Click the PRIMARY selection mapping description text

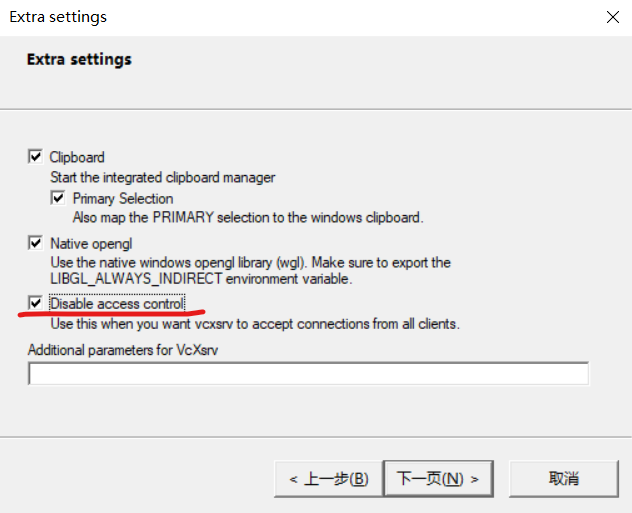pyautogui.click(x=247, y=217)
